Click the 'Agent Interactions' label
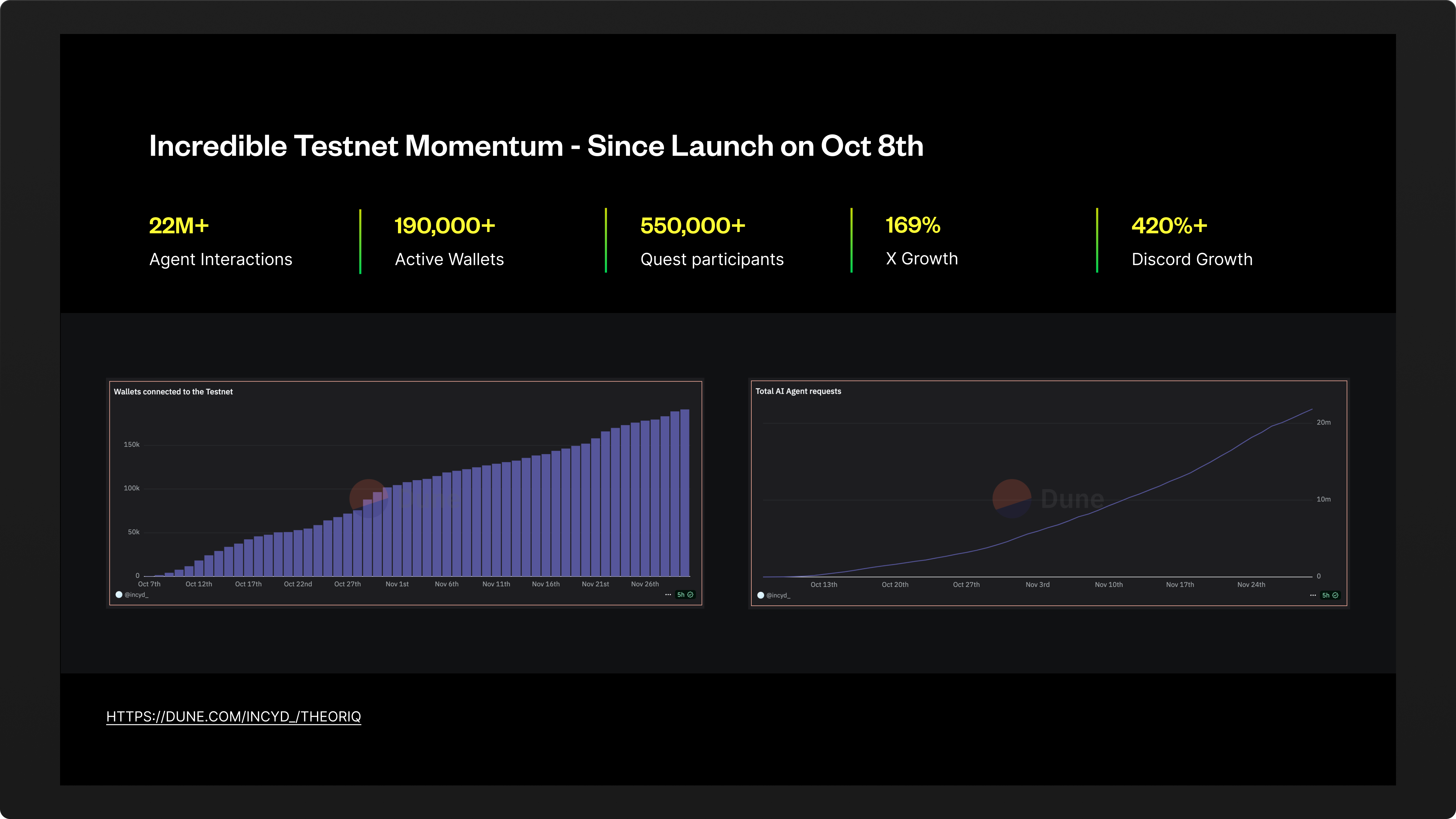The width and height of the screenshot is (1456, 819). coord(221,259)
